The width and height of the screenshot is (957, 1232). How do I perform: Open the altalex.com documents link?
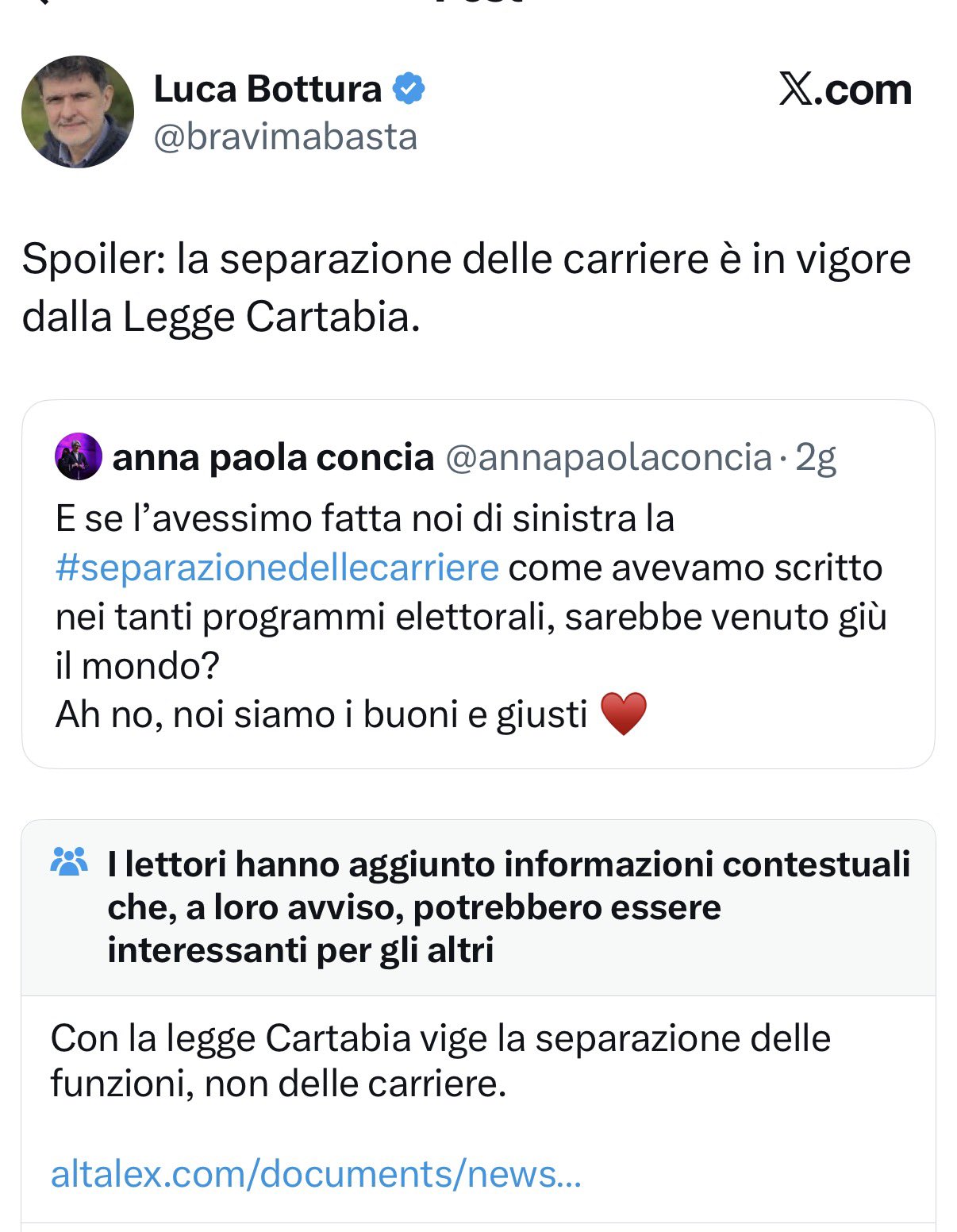pyautogui.click(x=316, y=1173)
